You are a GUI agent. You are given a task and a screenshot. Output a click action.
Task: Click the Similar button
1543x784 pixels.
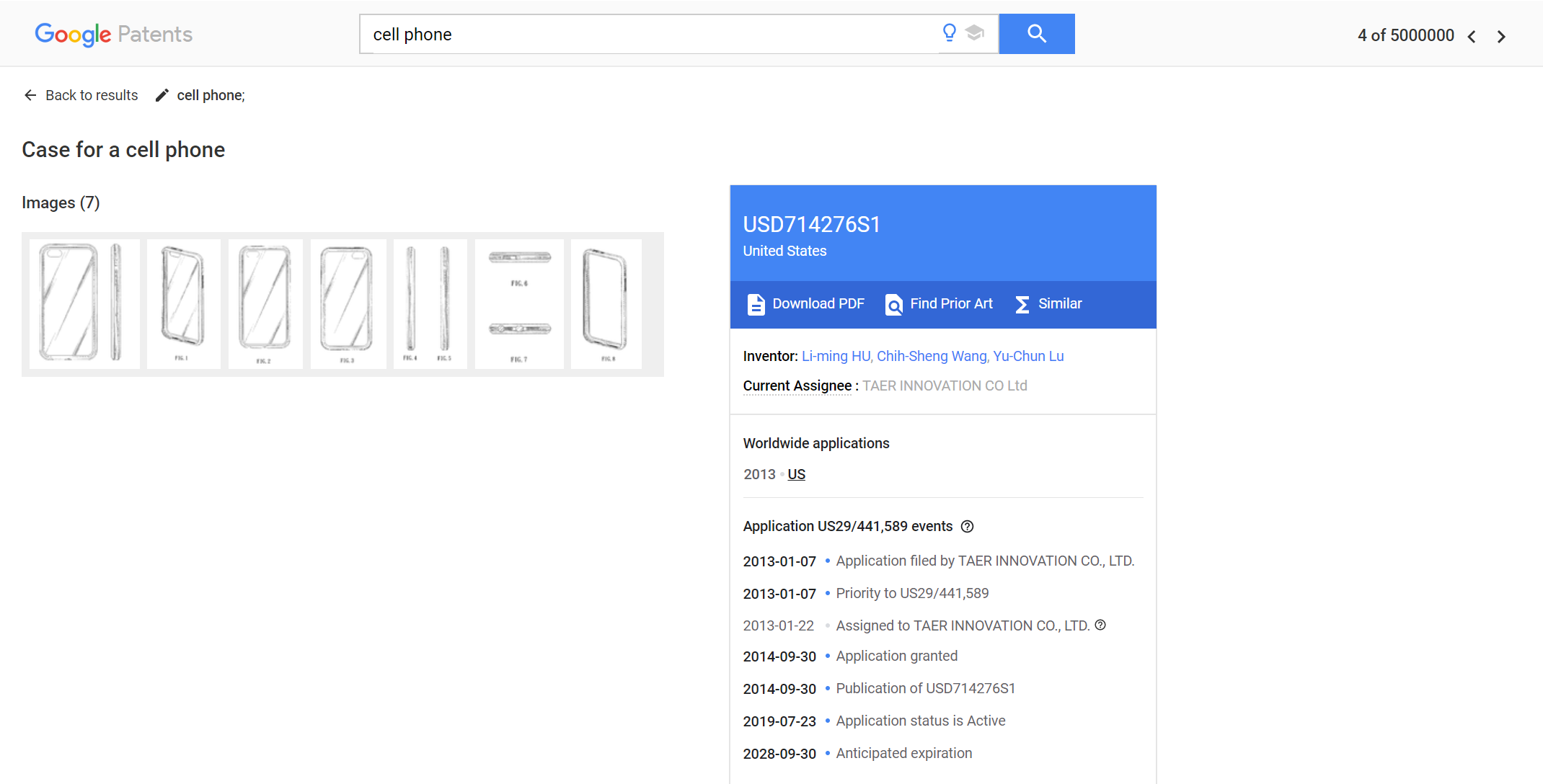[x=1048, y=304]
